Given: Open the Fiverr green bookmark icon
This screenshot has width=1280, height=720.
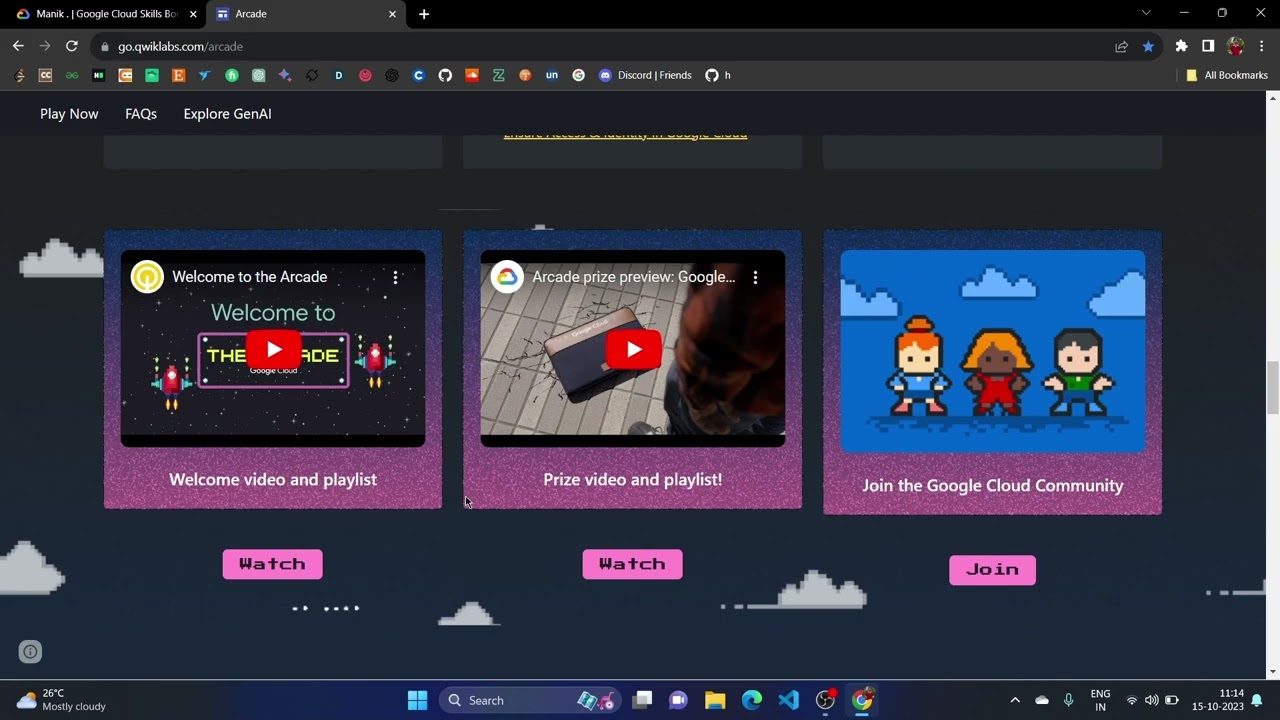Looking at the screenshot, I should point(232,75).
